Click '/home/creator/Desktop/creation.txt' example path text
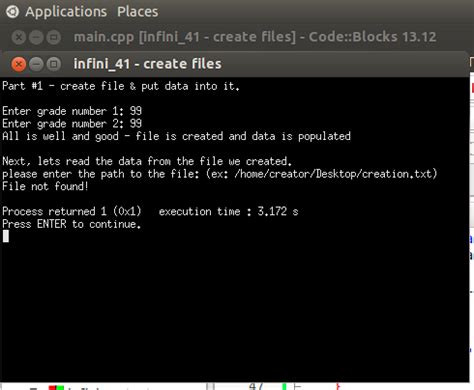 point(333,174)
